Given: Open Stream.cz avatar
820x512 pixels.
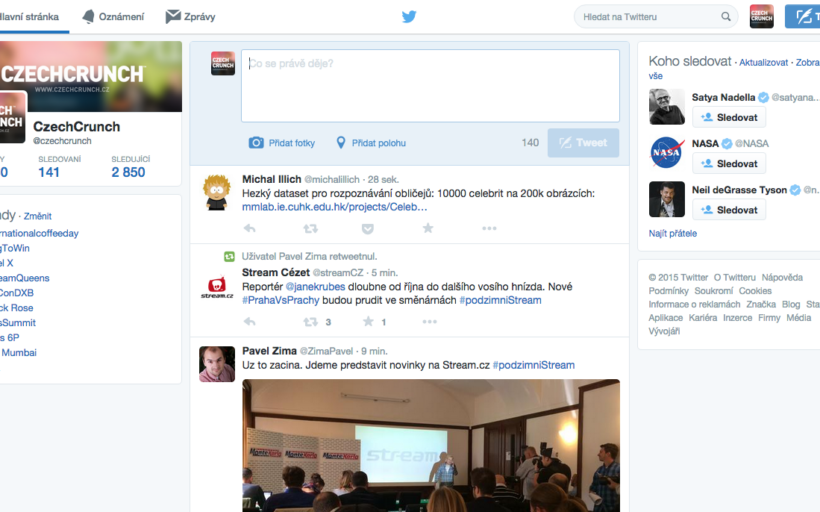Looking at the screenshot, I should (x=217, y=286).
